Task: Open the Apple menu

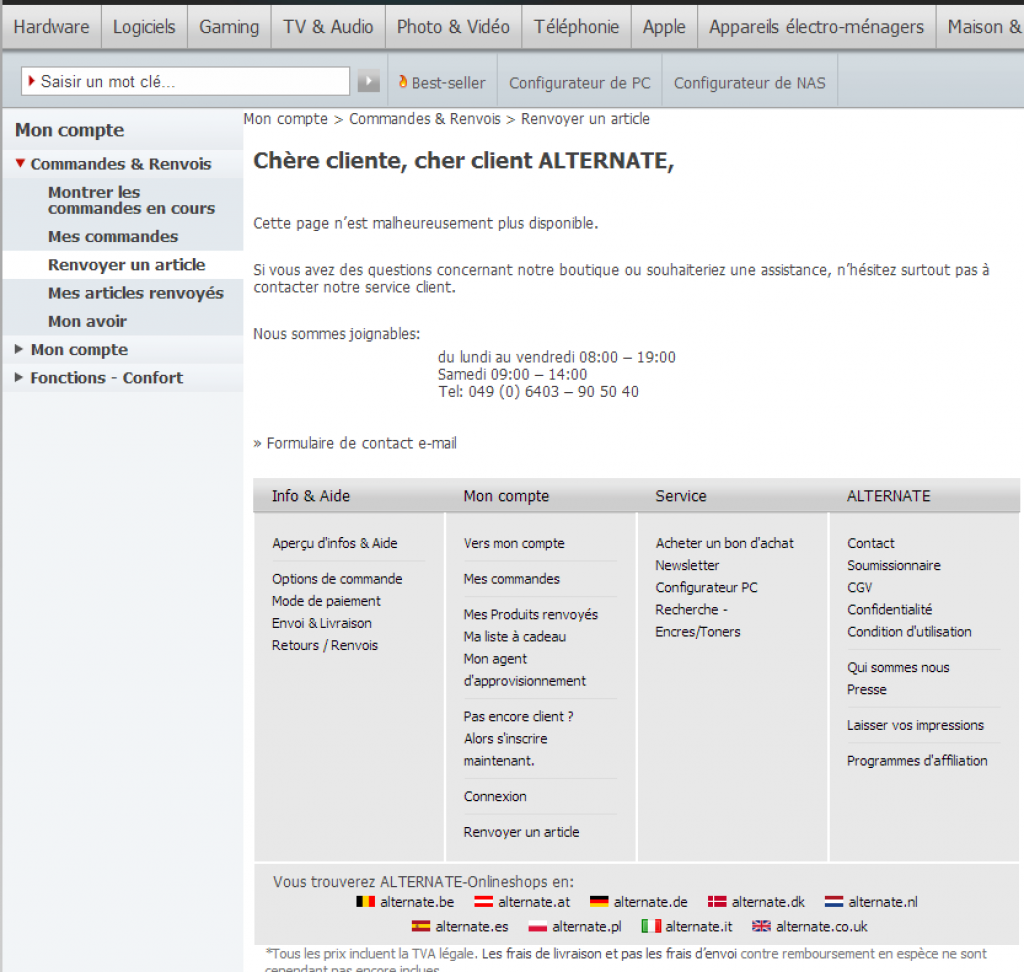Action: tap(664, 27)
